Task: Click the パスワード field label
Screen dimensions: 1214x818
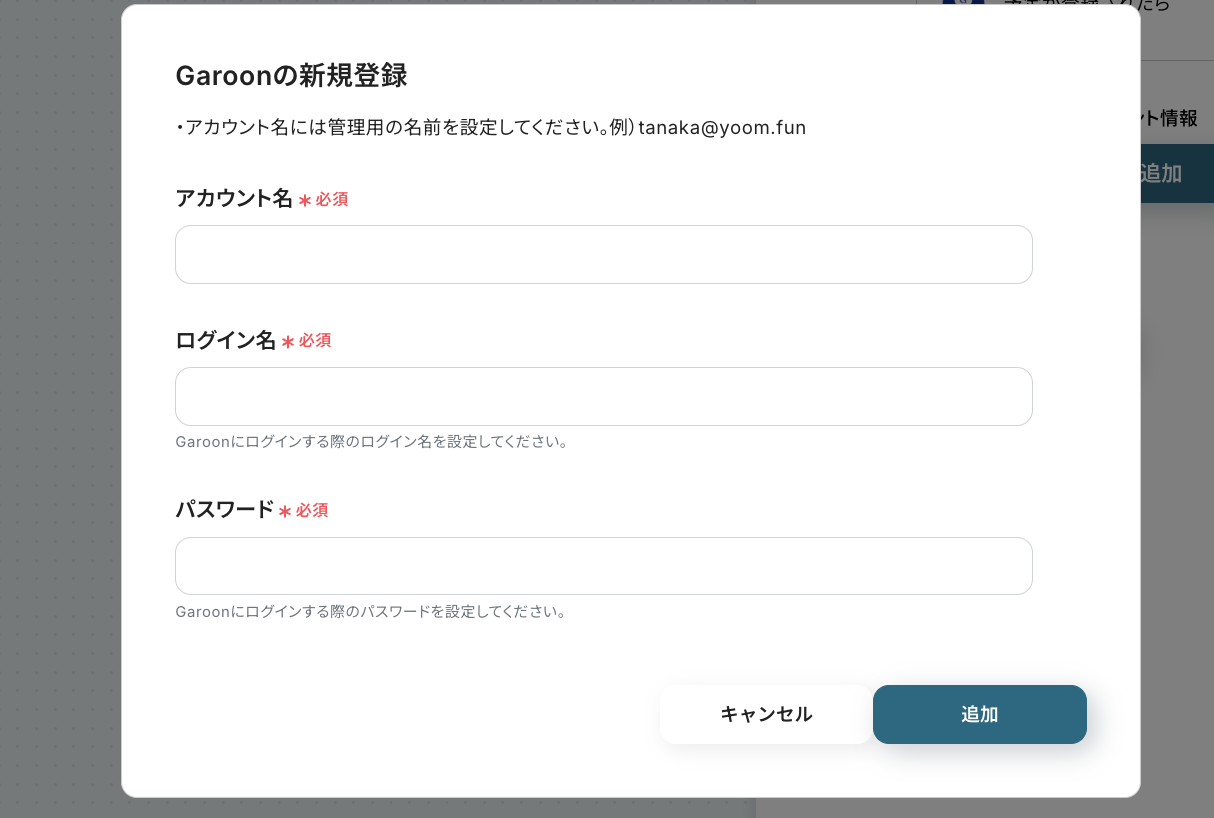Action: coord(224,509)
